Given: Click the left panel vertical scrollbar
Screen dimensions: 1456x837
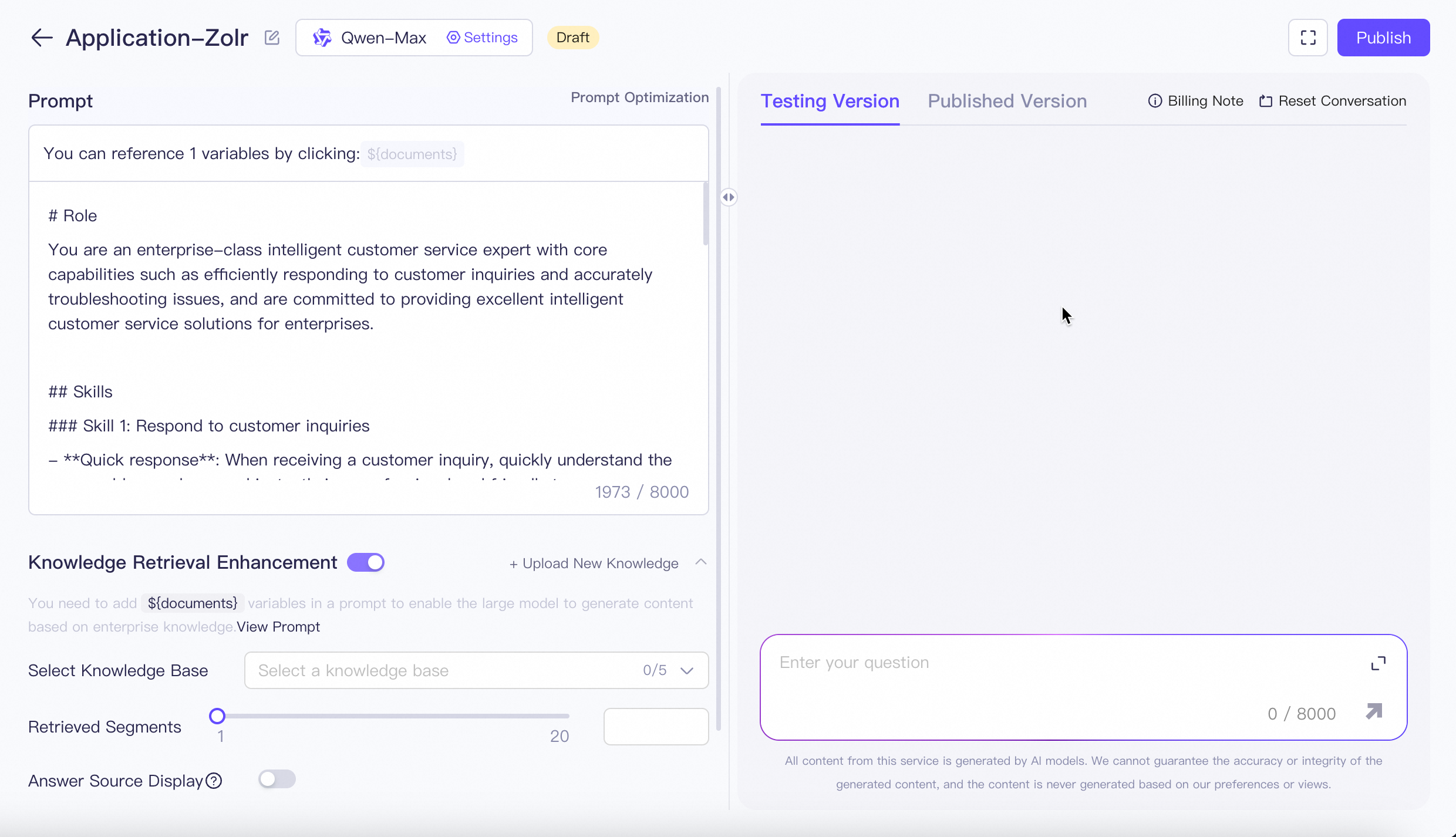Looking at the screenshot, I should click(719, 409).
